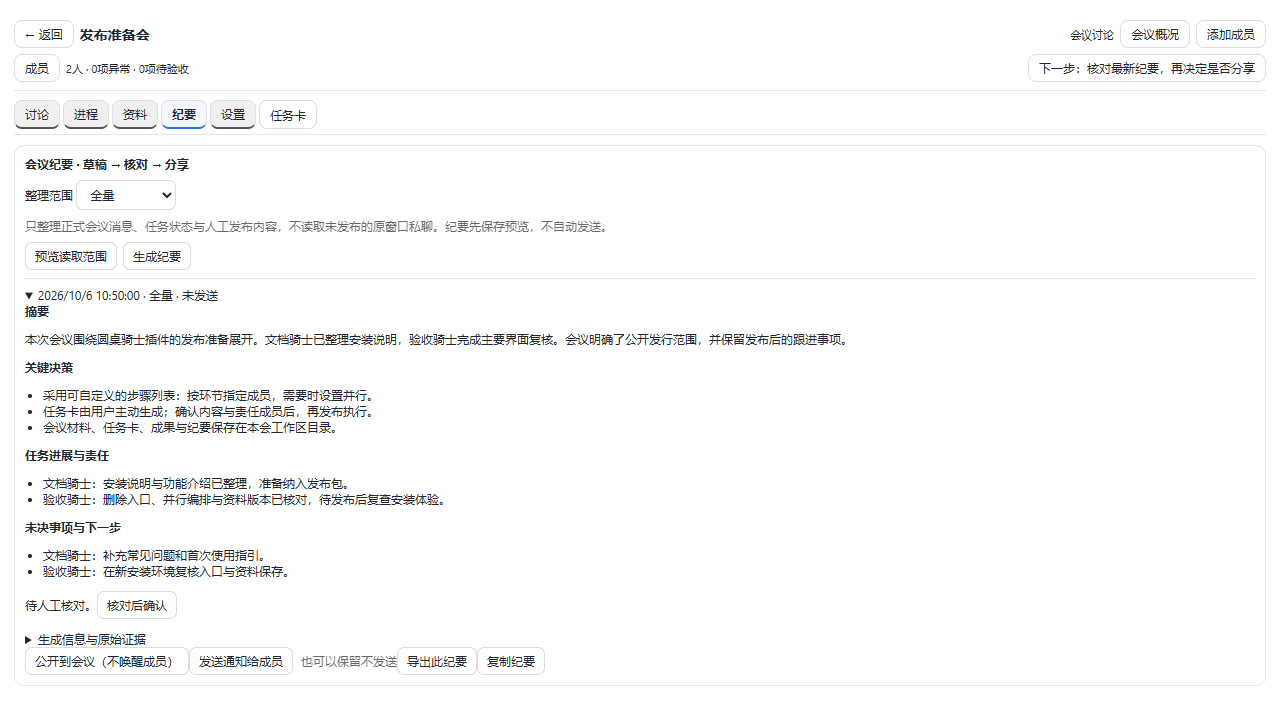Click 核对后确认 button
The image size is (1280, 710).
(137, 605)
